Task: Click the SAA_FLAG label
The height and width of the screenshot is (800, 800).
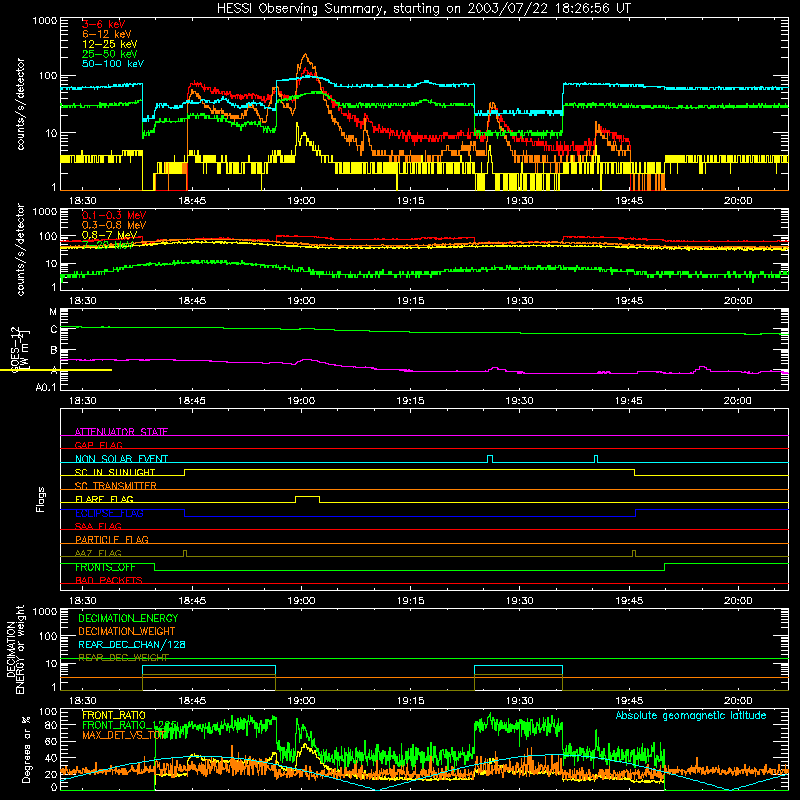Action: 98,526
